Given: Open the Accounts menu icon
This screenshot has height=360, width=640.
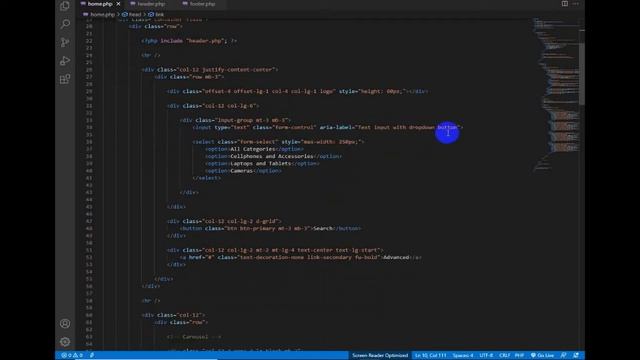Looking at the screenshot, I should pyautogui.click(x=65, y=324).
